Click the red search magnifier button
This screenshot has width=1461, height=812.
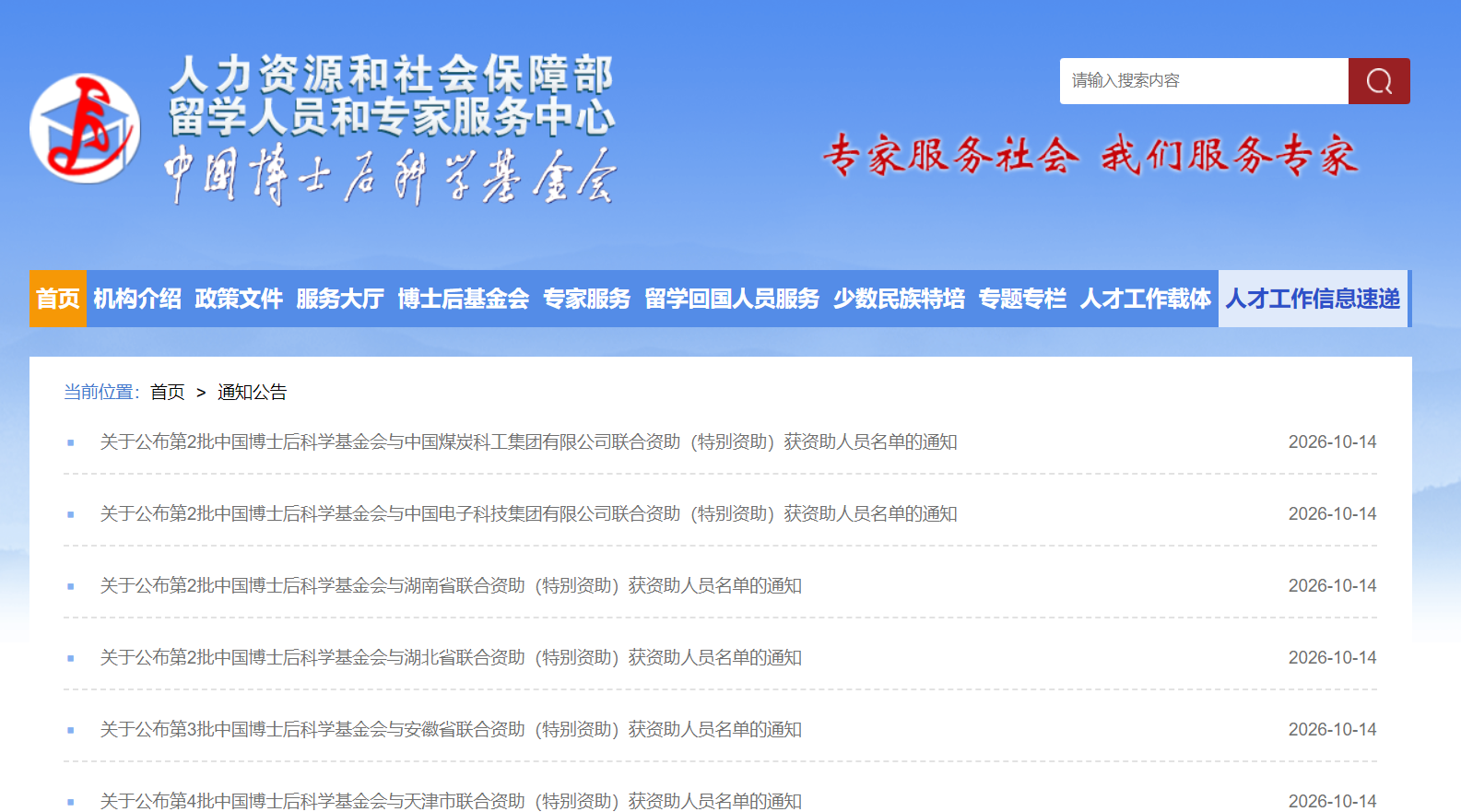1379,81
